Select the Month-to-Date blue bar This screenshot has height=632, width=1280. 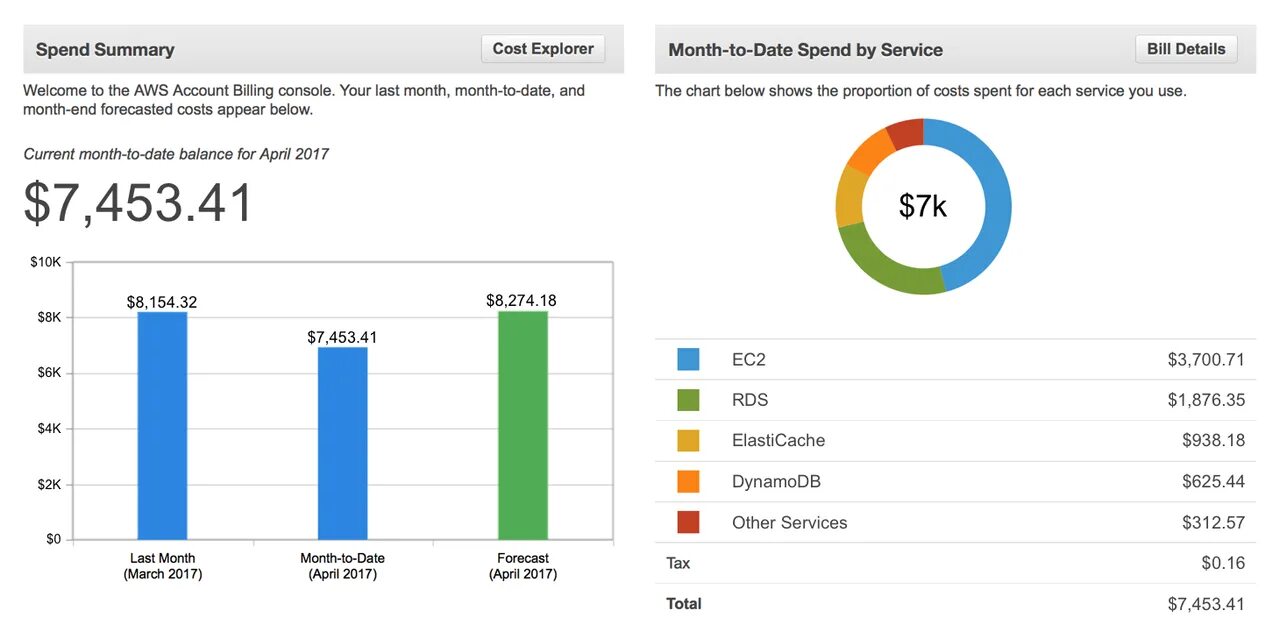click(342, 443)
